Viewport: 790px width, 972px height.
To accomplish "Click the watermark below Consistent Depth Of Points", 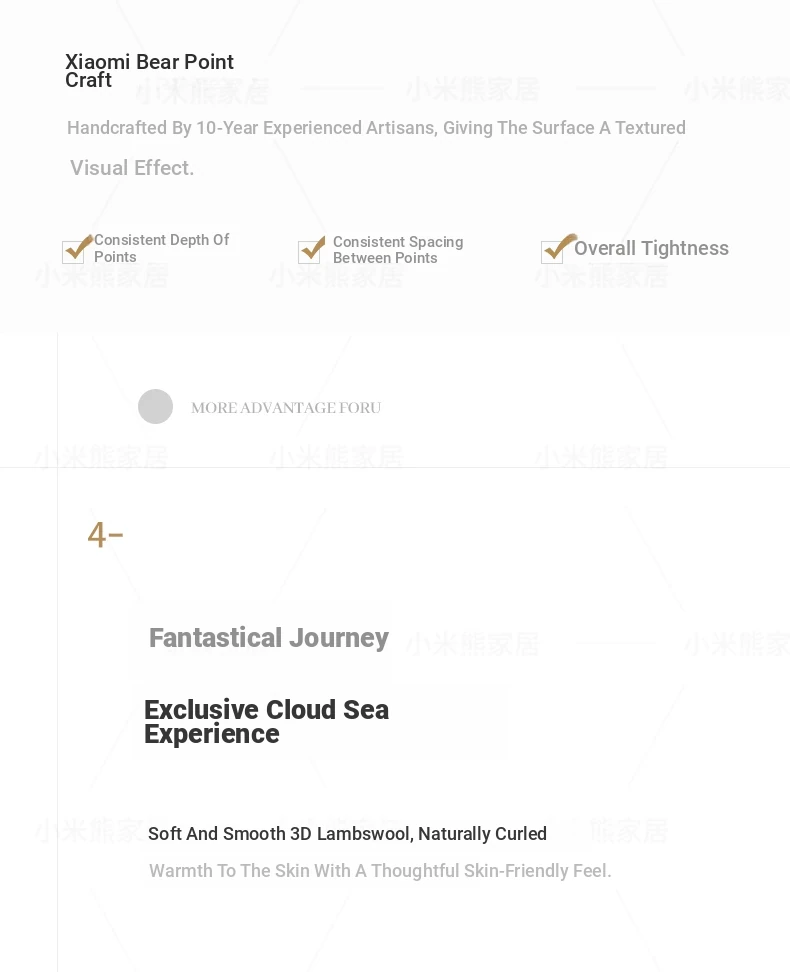I will (x=101, y=276).
